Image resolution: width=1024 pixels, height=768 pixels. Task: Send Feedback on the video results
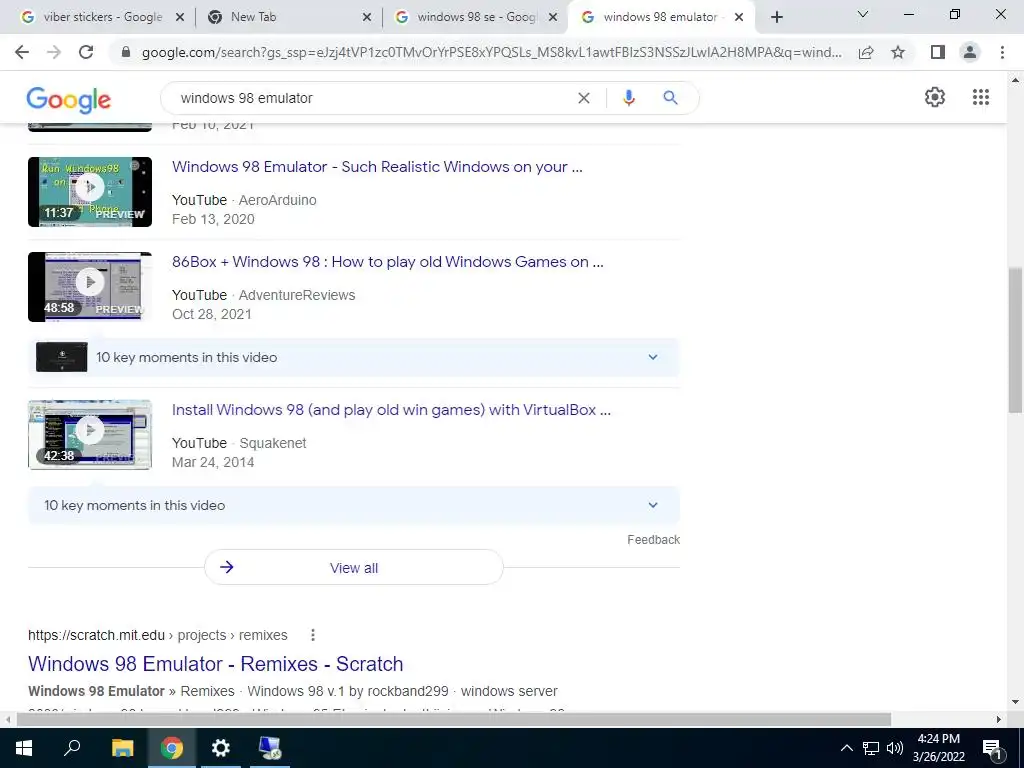(653, 539)
